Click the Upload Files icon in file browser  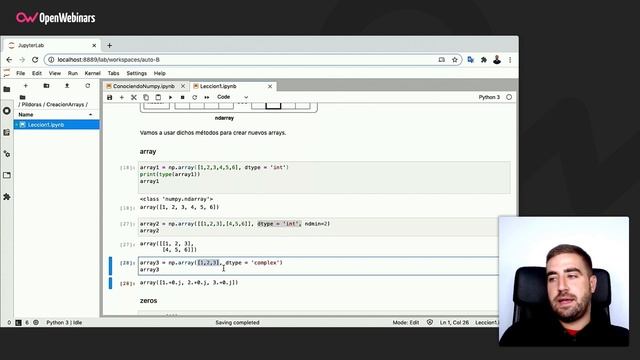(67, 86)
